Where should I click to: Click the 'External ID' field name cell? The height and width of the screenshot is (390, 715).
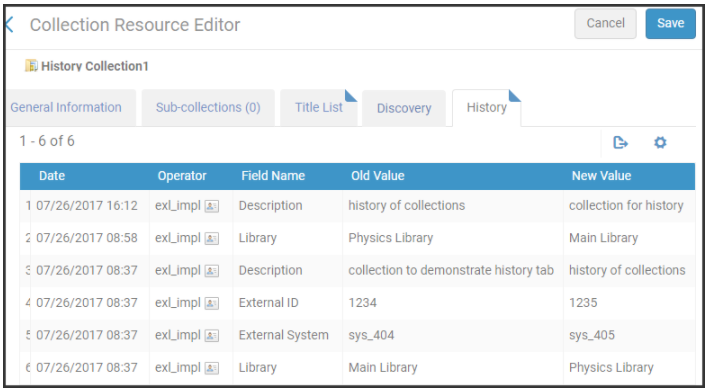pos(269,303)
